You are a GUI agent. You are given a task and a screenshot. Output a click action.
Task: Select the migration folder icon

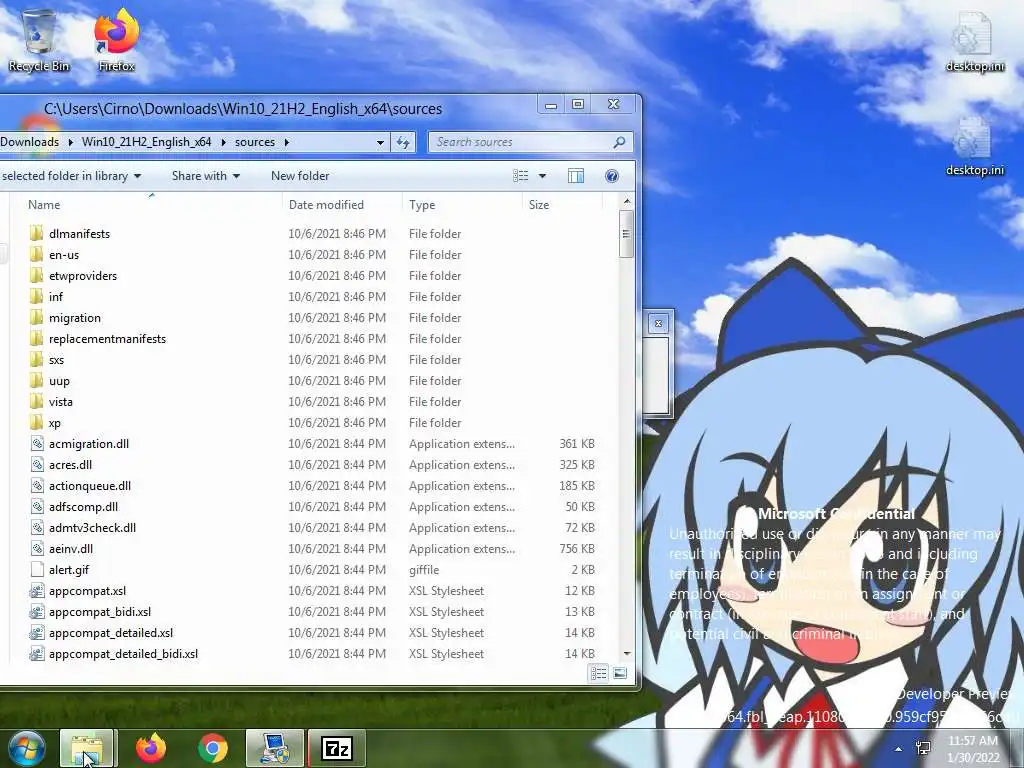pos(37,317)
